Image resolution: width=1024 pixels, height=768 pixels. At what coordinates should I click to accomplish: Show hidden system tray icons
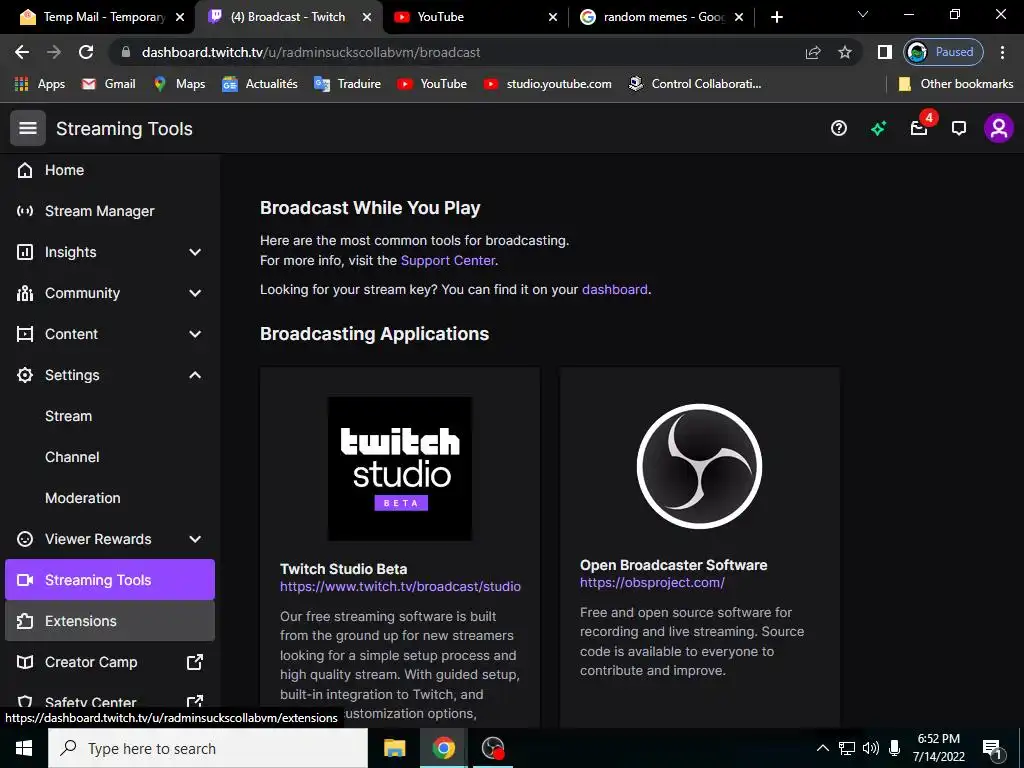[823, 748]
